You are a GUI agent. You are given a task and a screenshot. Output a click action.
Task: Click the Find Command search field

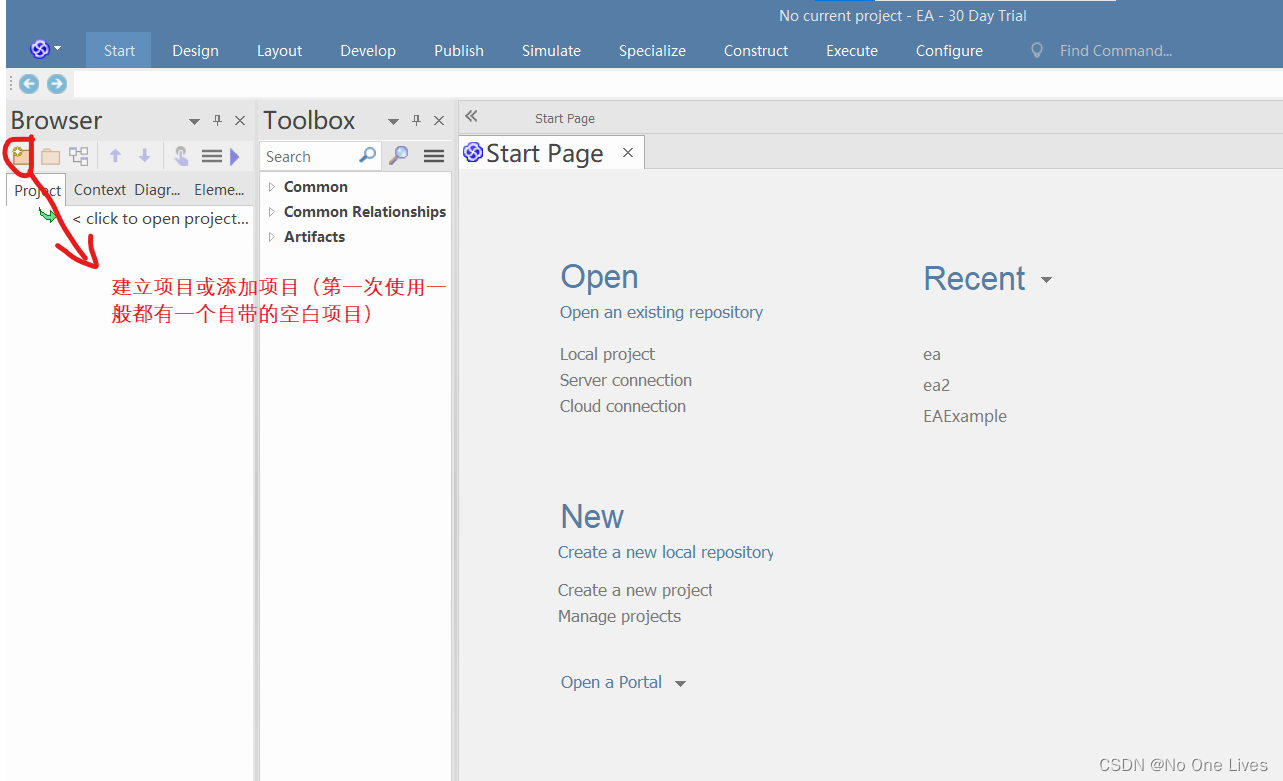(x=1115, y=50)
